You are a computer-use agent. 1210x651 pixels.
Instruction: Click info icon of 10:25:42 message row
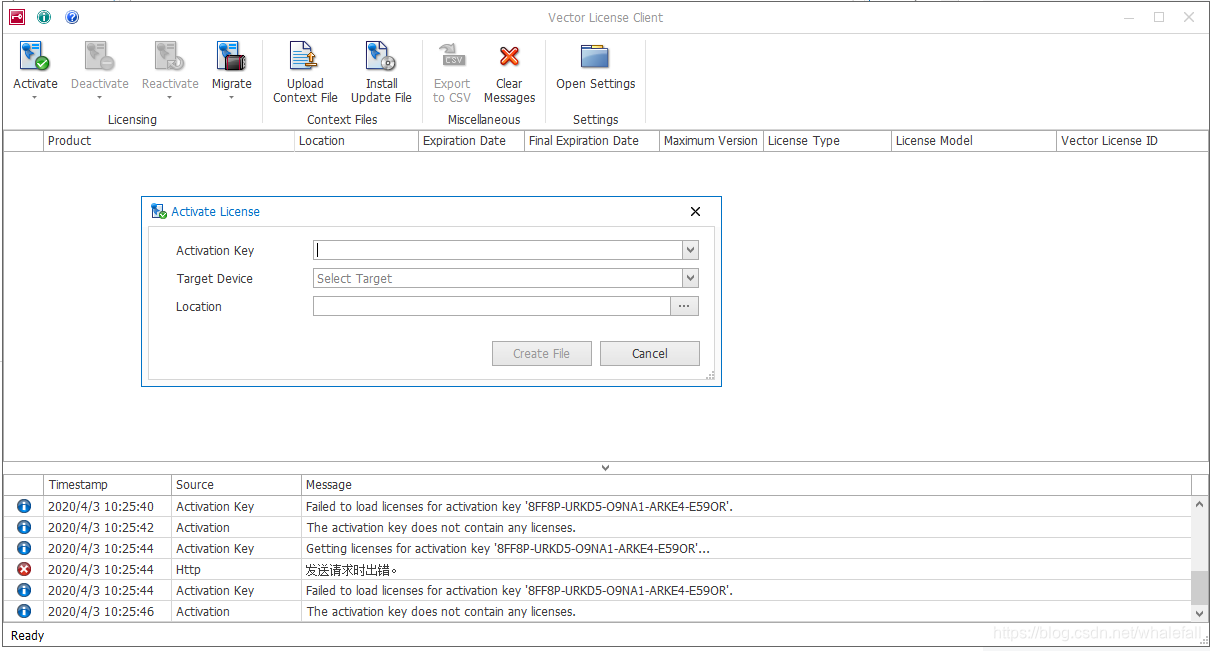click(x=24, y=527)
